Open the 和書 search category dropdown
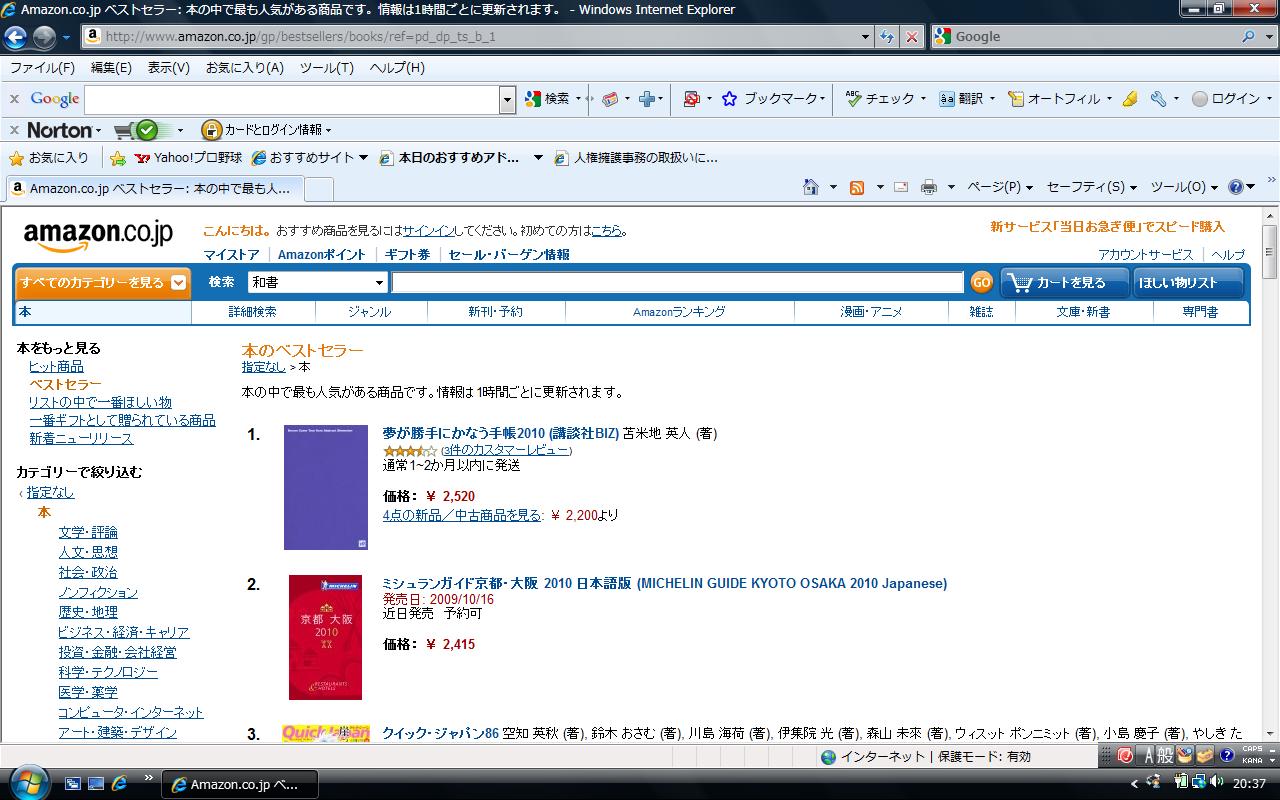1280x800 pixels. click(317, 282)
